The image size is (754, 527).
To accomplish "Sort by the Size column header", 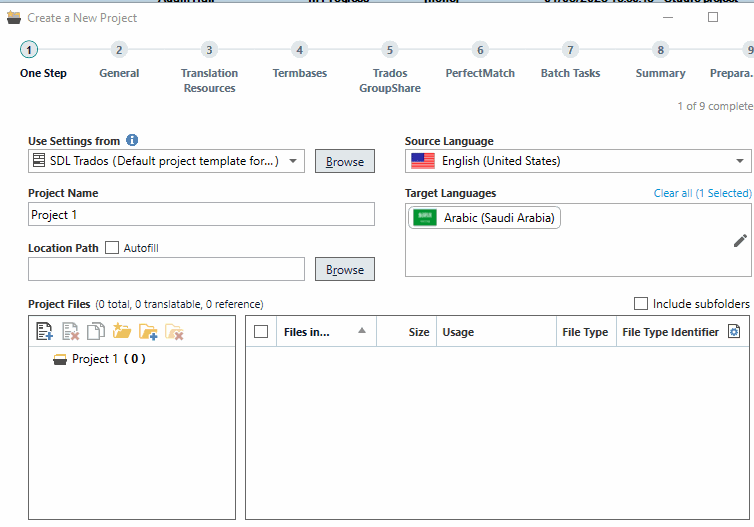I will click(x=406, y=332).
